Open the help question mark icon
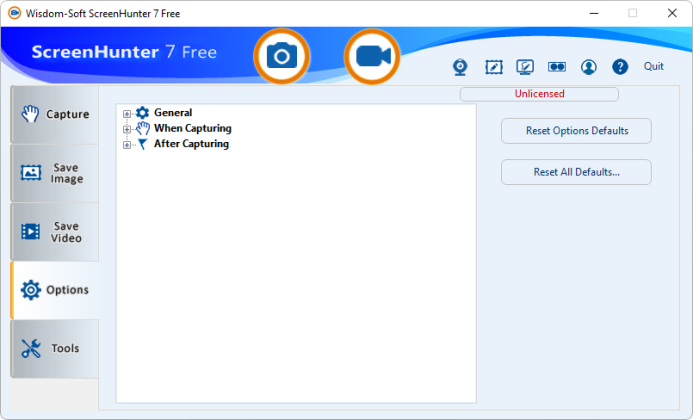The image size is (693, 420). click(620, 67)
